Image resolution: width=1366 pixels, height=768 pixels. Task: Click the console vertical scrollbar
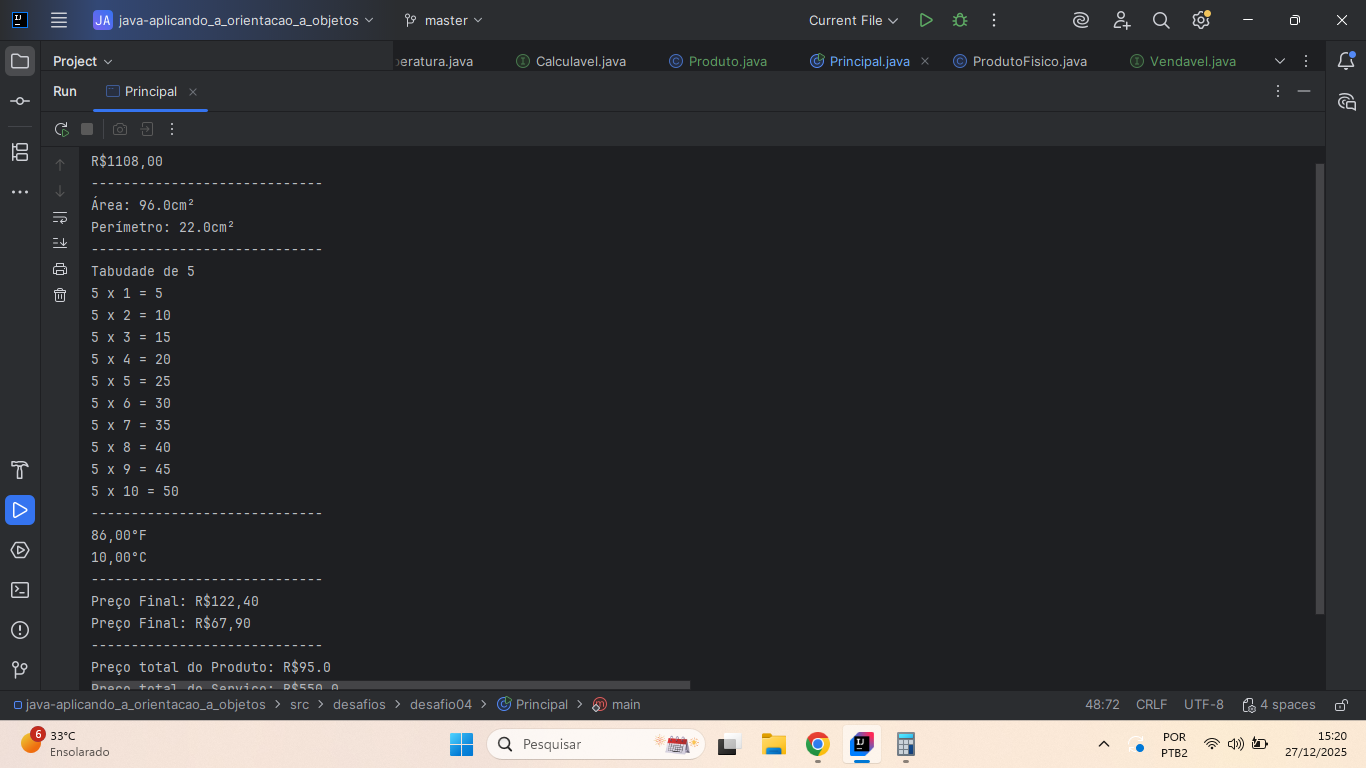click(1320, 388)
